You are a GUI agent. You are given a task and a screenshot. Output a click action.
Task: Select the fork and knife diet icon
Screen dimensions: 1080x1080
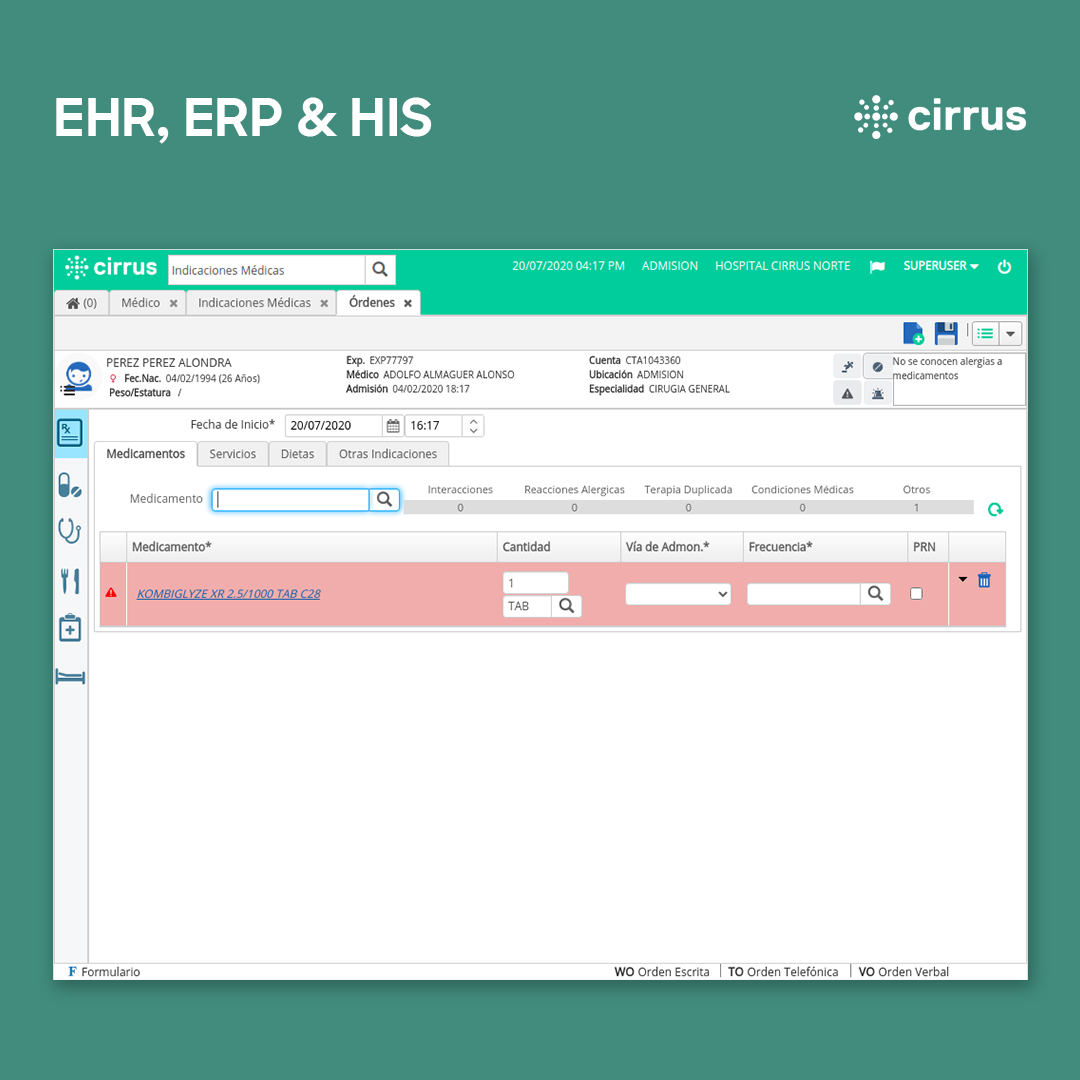pos(70,581)
